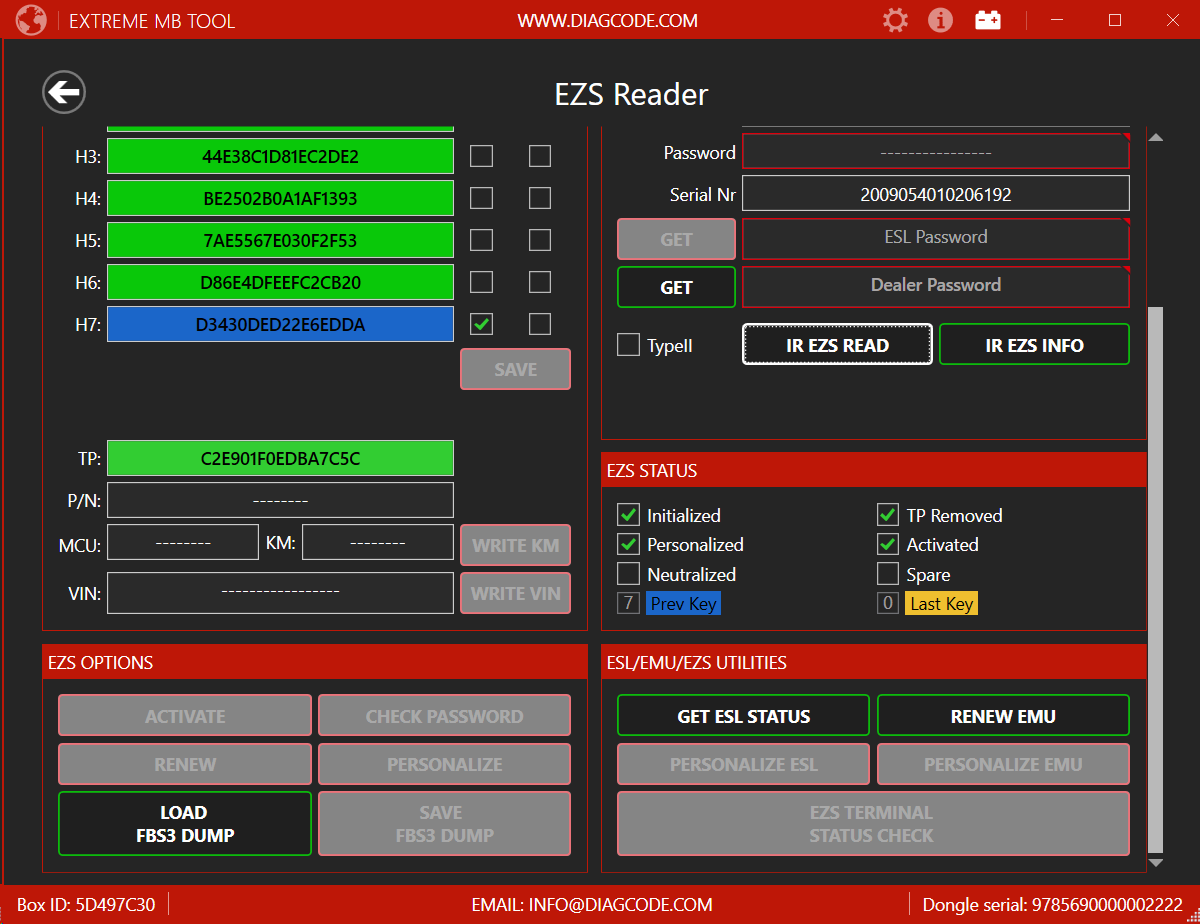The image size is (1200, 924).
Task: Click GET button beside Dealer Password
Action: (676, 287)
